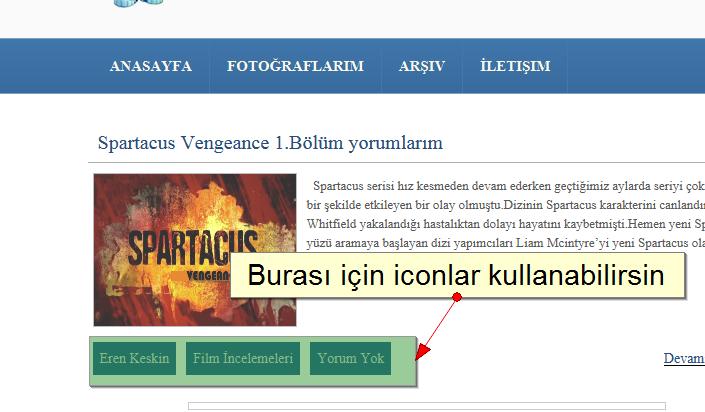Open the ARŞIV menu item
The width and height of the screenshot is (705, 412).
[422, 67]
